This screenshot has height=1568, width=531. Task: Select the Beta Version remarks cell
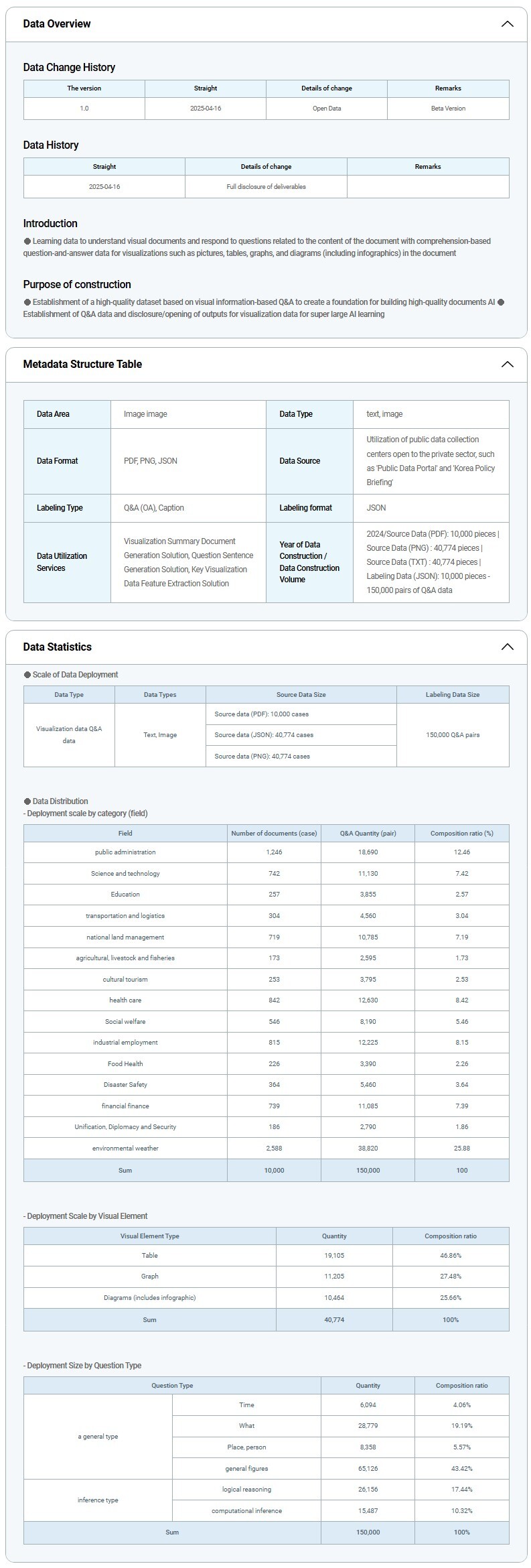click(x=448, y=109)
